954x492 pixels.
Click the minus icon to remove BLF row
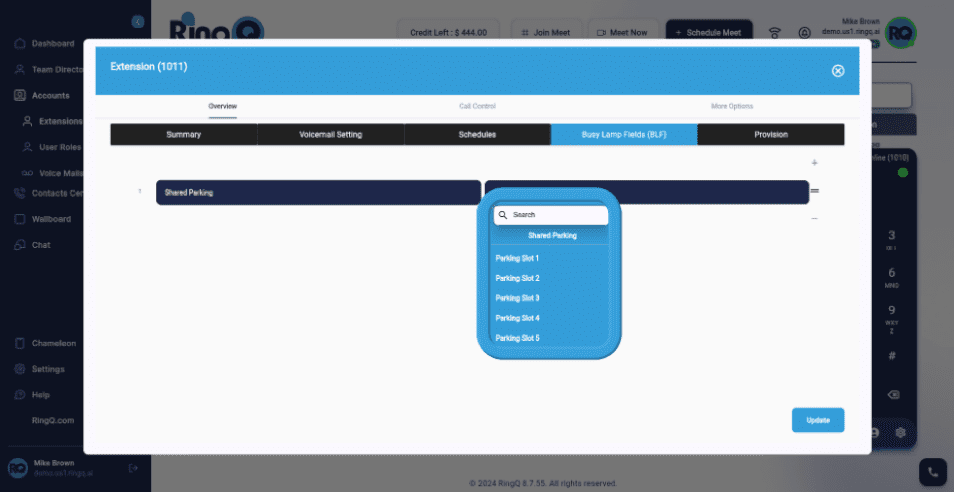(x=814, y=218)
